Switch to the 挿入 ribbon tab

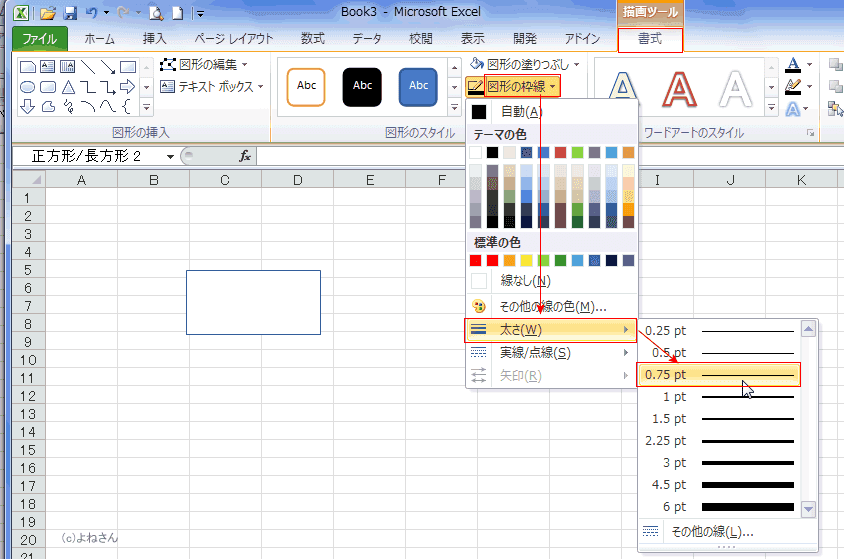coord(154,40)
